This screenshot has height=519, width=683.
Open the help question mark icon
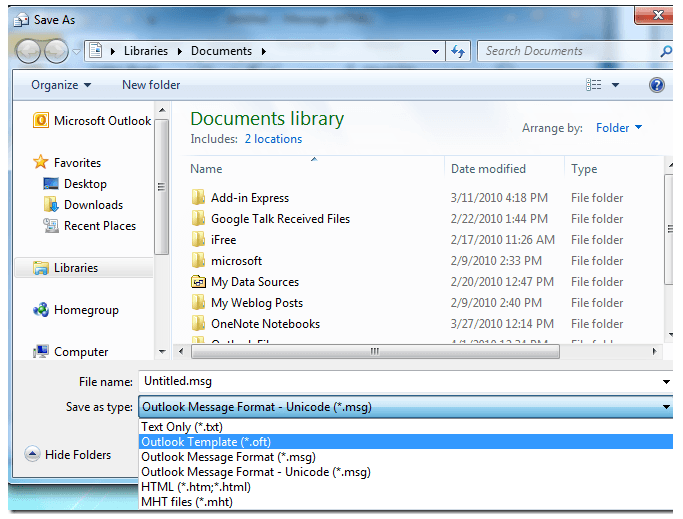(656, 85)
